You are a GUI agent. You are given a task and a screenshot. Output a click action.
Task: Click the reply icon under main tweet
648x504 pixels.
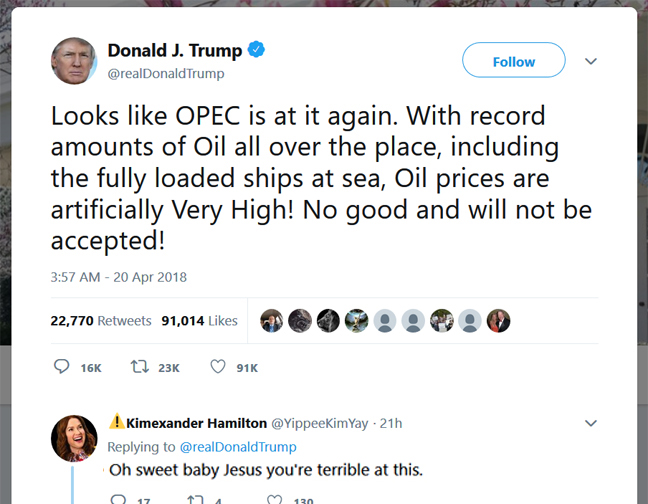(61, 367)
